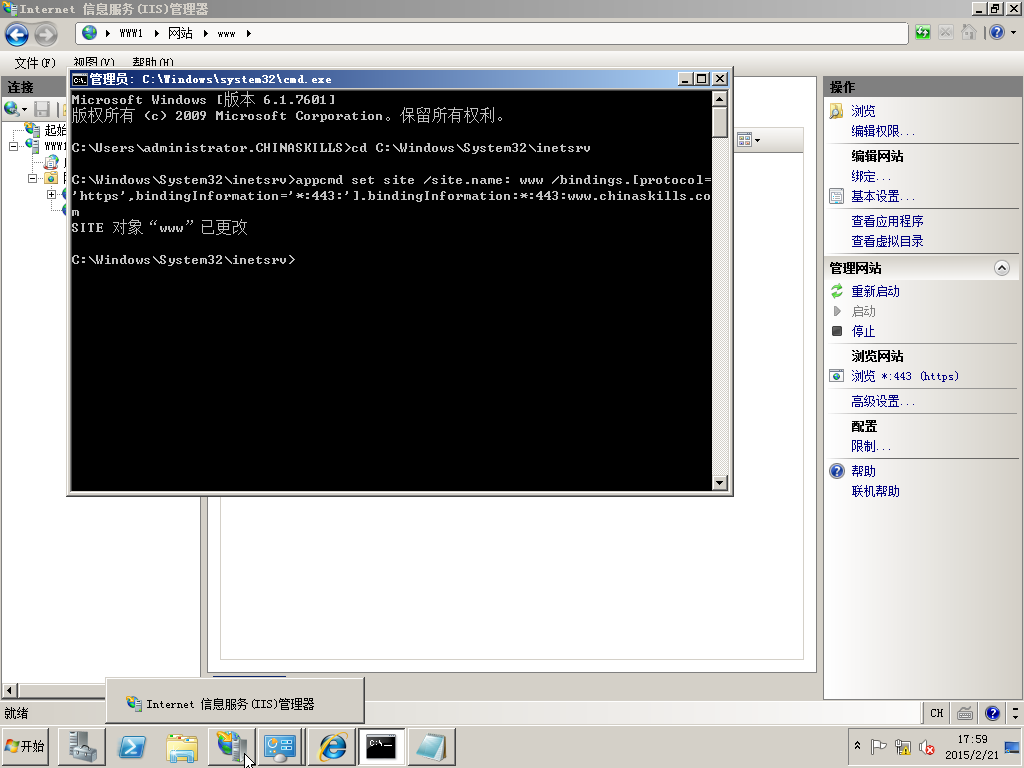Open 限制... configuration link
1024x768 pixels.
871,446
